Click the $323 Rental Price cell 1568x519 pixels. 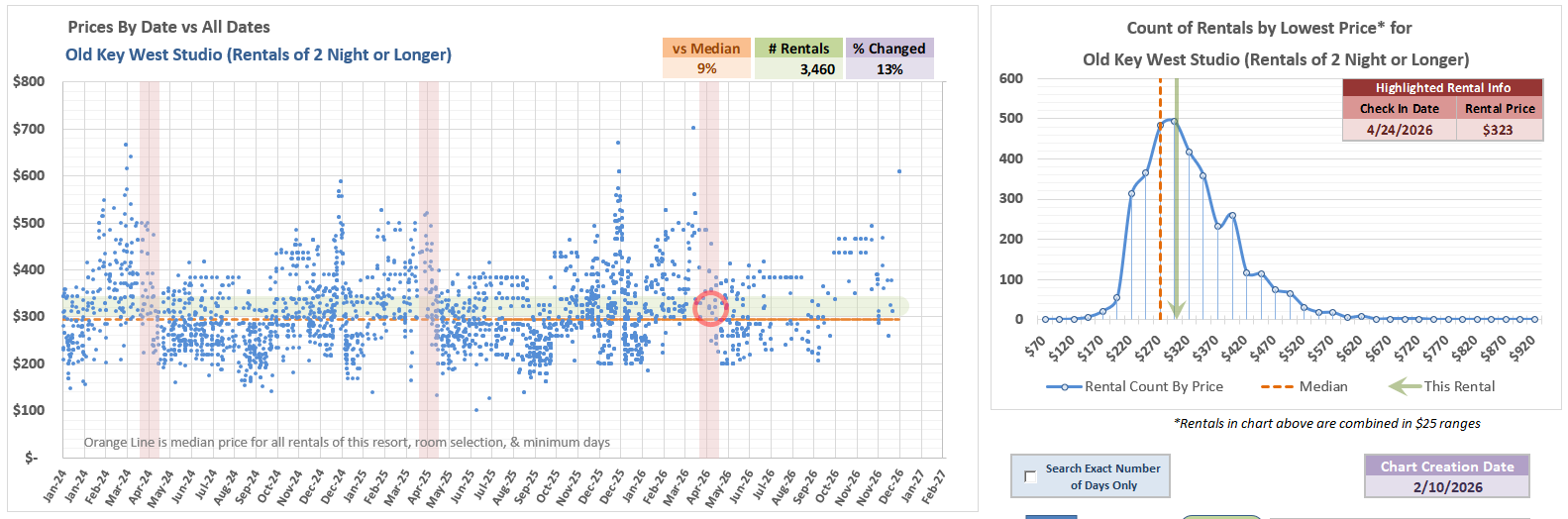coord(1498,130)
